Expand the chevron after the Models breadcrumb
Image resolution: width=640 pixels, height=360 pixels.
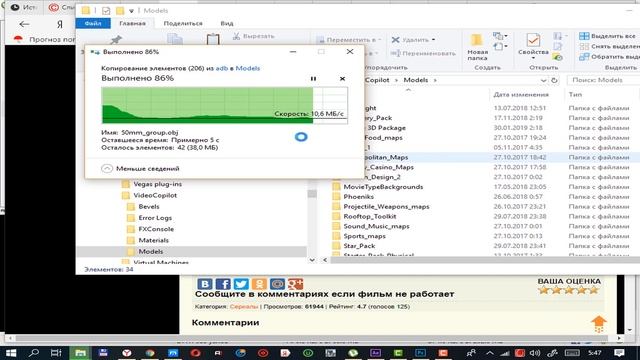point(435,80)
